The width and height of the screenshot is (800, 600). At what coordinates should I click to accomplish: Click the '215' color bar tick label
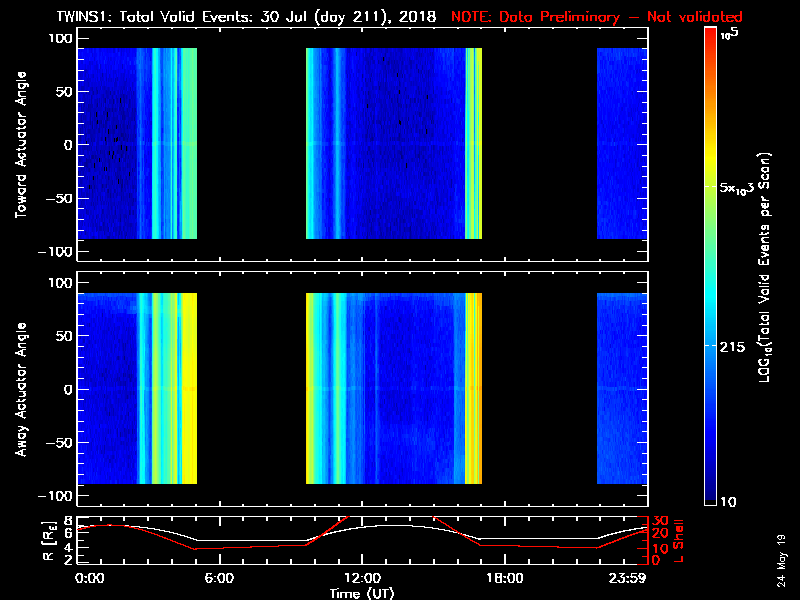click(x=732, y=347)
